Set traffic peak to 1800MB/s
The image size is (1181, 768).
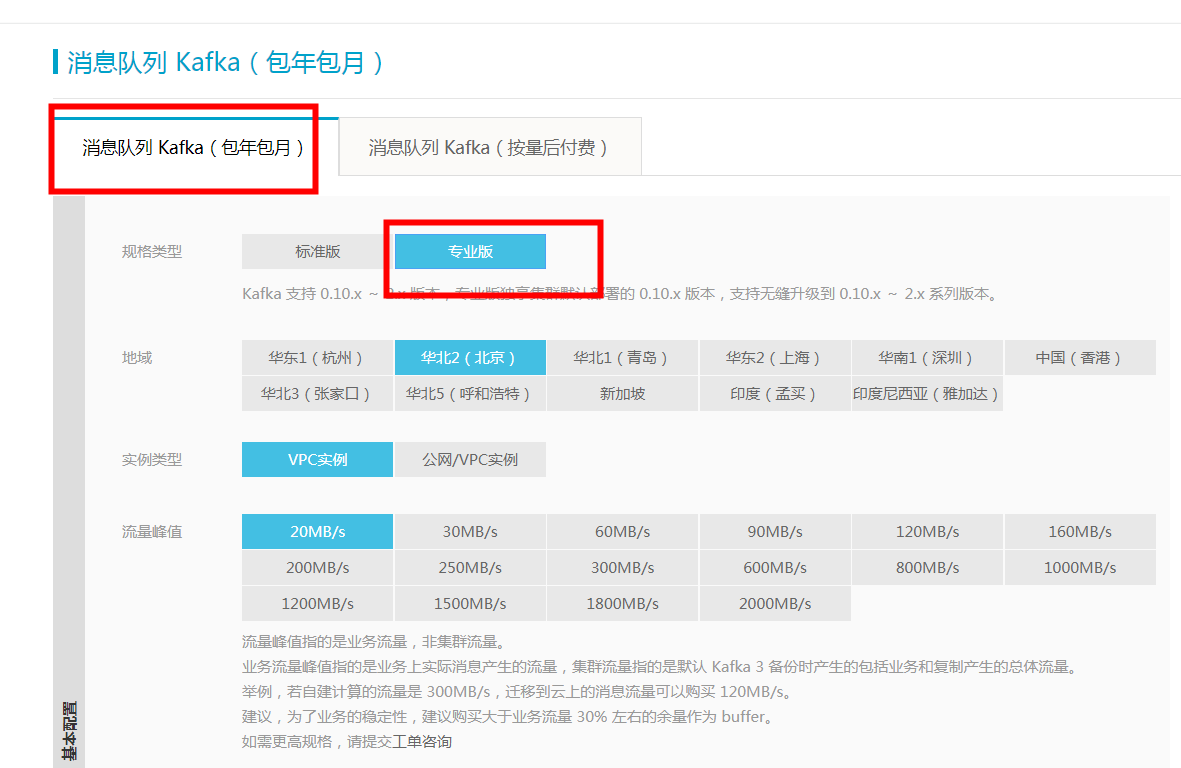(622, 604)
